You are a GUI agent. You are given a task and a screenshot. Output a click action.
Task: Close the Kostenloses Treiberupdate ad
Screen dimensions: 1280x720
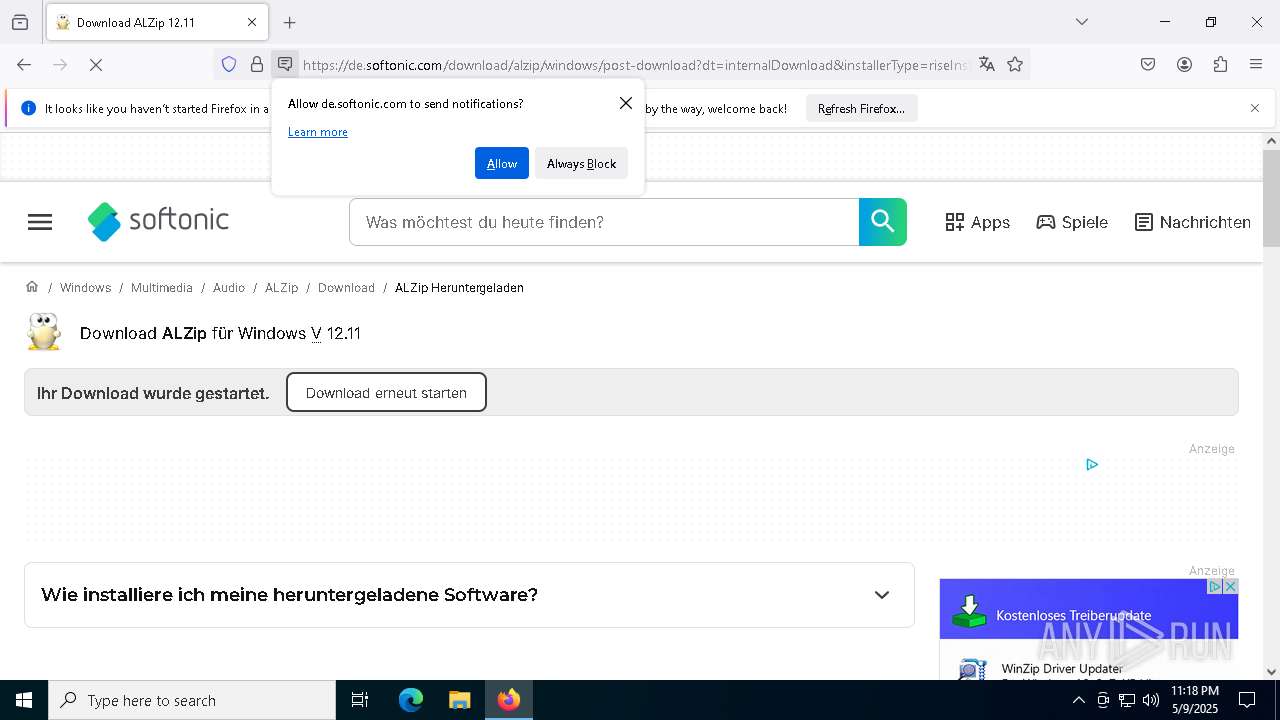(x=1231, y=586)
